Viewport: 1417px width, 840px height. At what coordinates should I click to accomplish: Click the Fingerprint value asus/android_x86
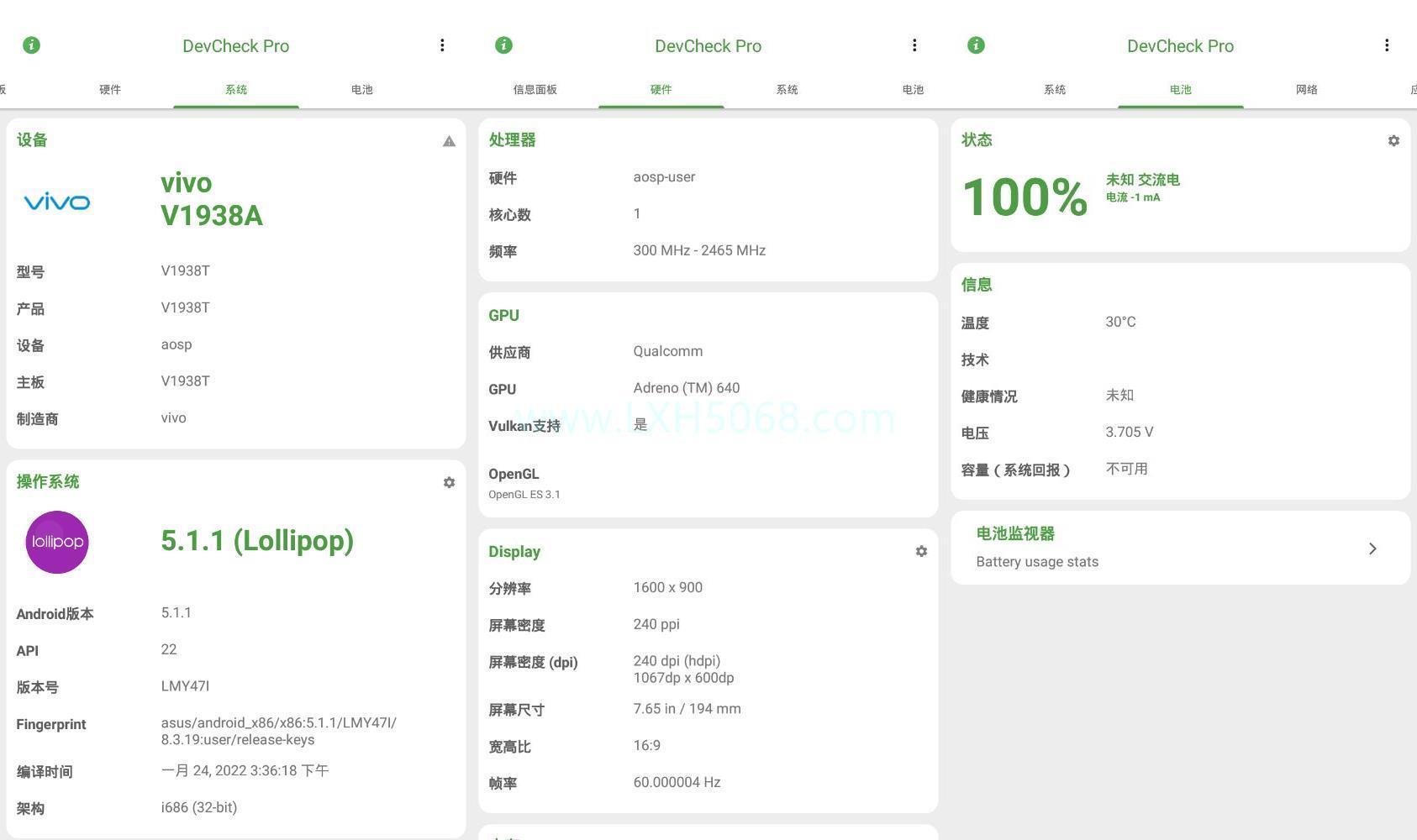pos(279,732)
